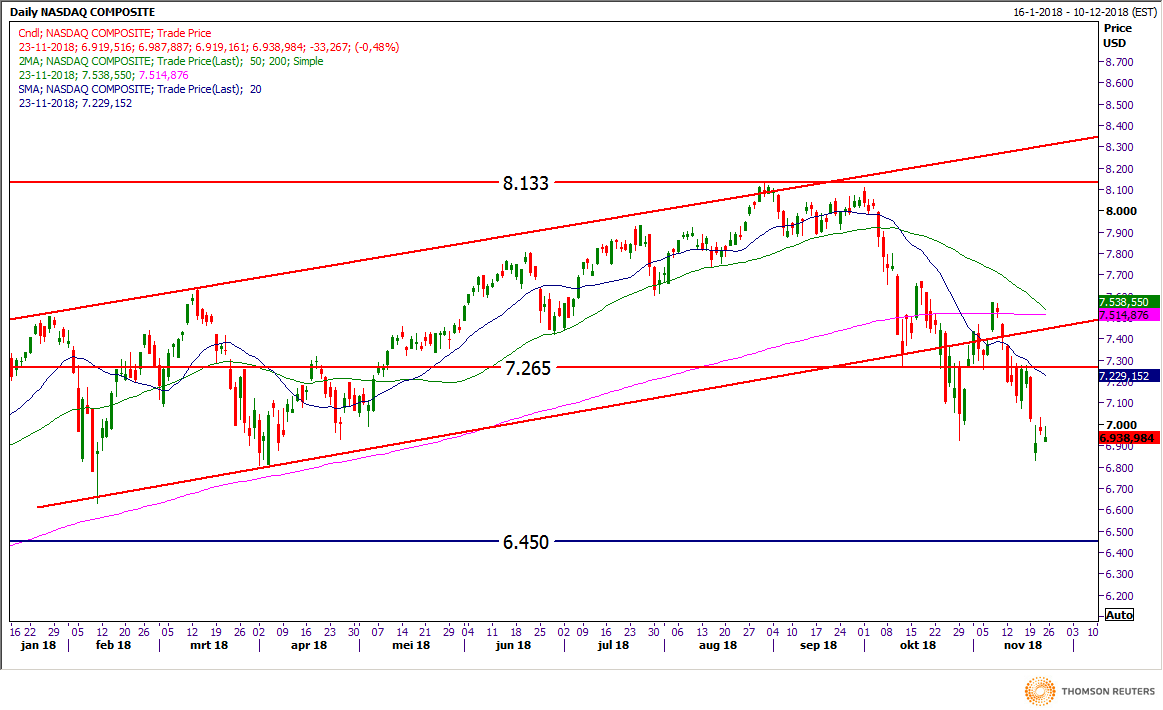This screenshot has width=1163, height=710.
Task: Click the nov 18 month label
Action: pos(1023,645)
